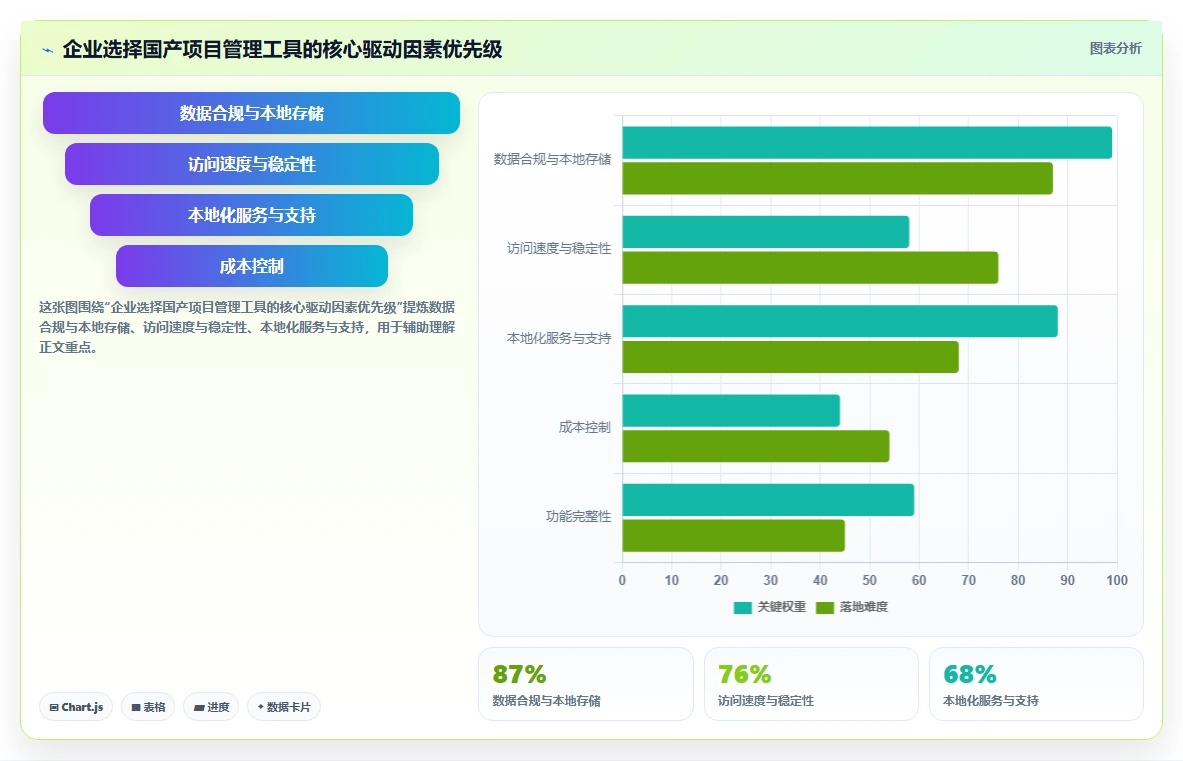Image resolution: width=1183 pixels, height=761 pixels.
Task: Click the x-axis tick value 0
Action: (x=622, y=580)
